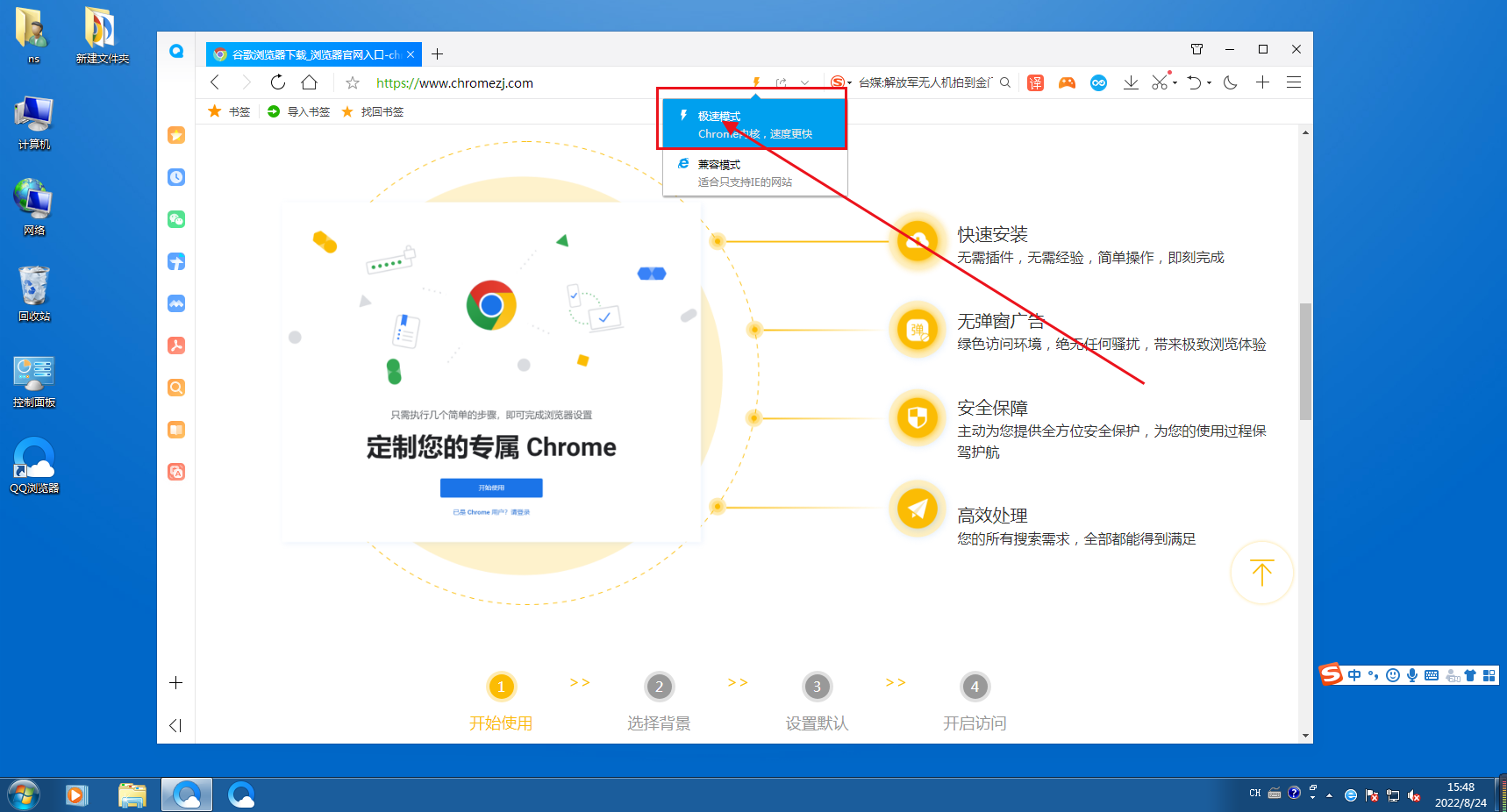
Task: Open the blue signpost icon in the sidebar
Action: [176, 261]
